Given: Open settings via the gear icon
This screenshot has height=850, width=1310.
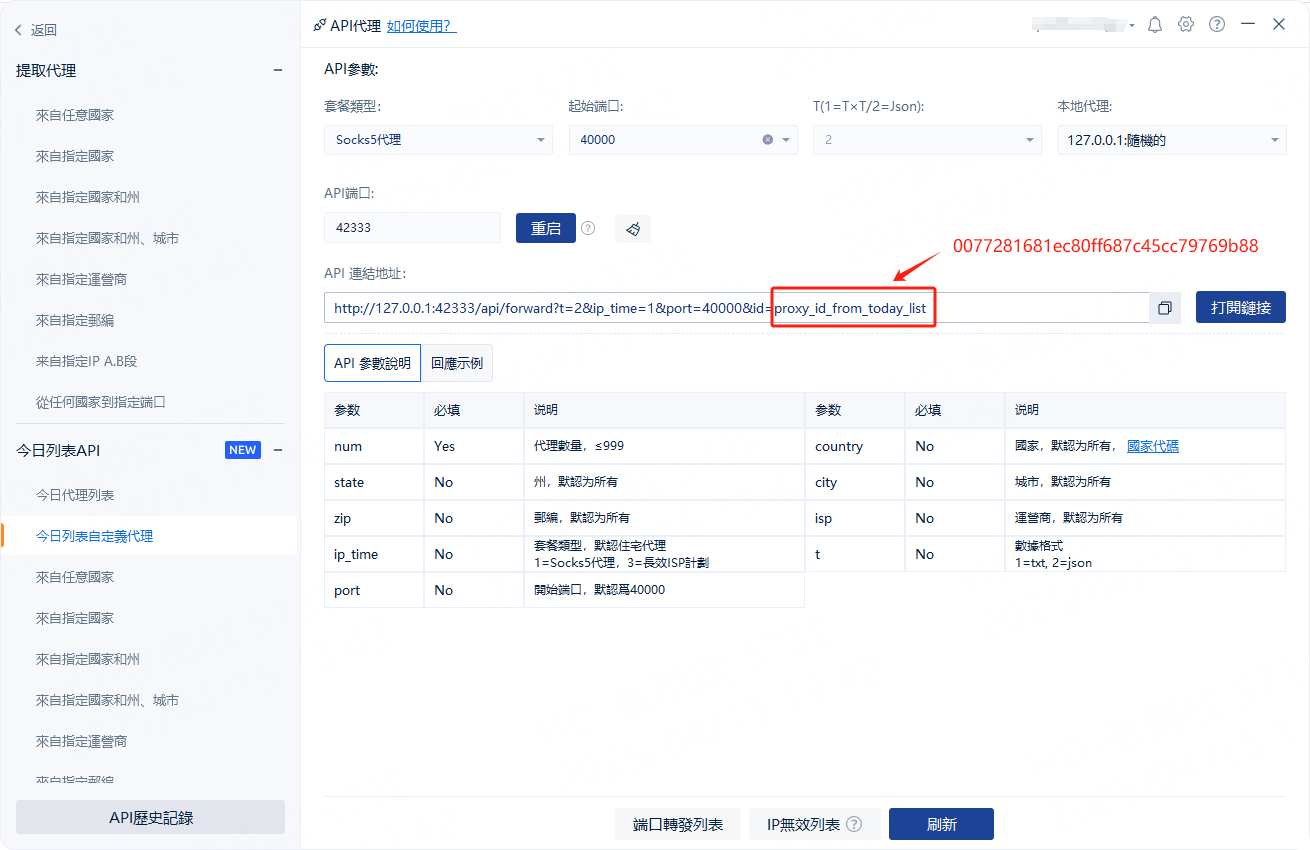Looking at the screenshot, I should [1186, 25].
